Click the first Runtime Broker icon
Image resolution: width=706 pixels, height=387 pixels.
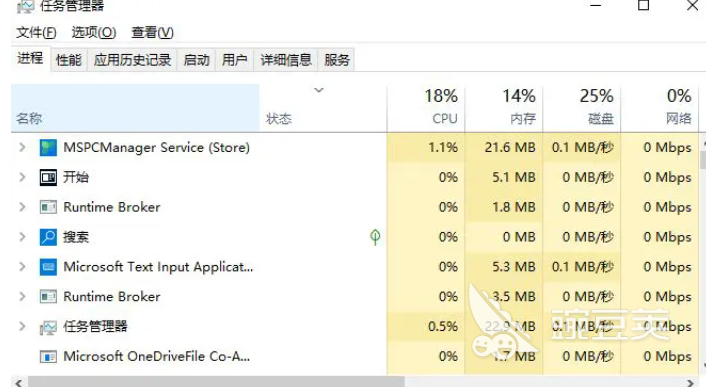pyautogui.click(x=48, y=207)
